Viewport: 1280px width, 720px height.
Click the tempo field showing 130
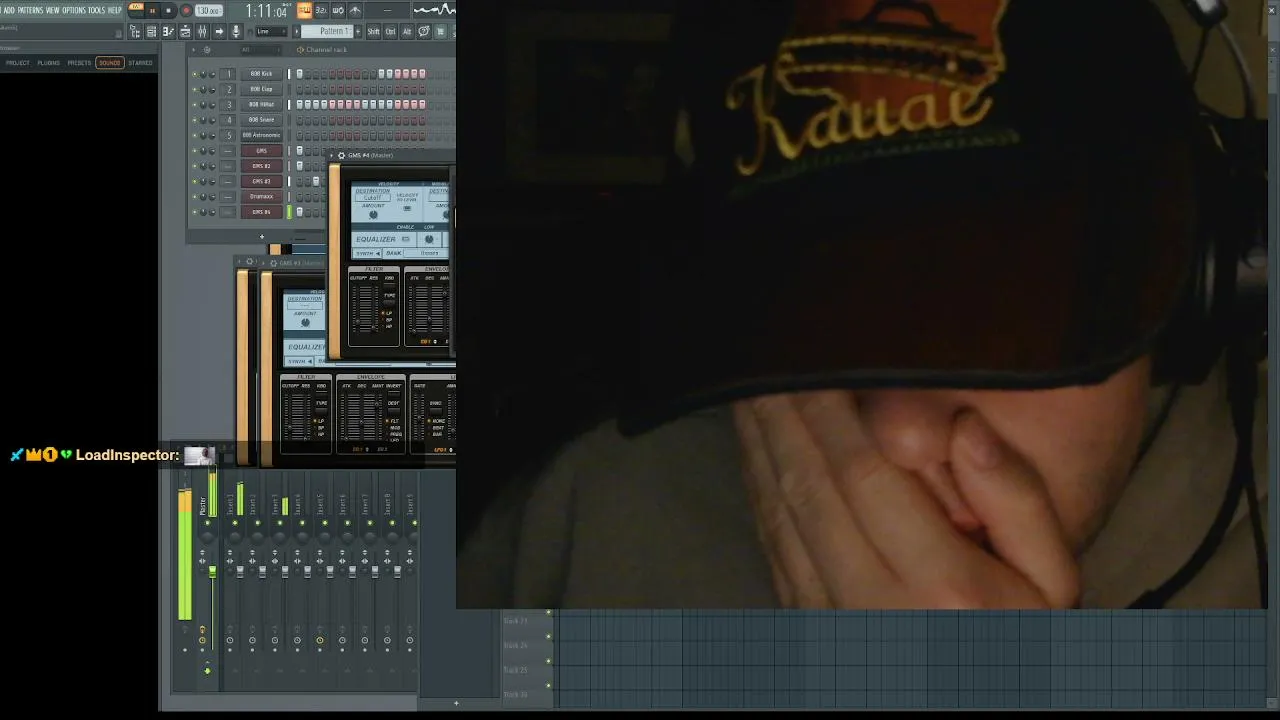pos(208,10)
